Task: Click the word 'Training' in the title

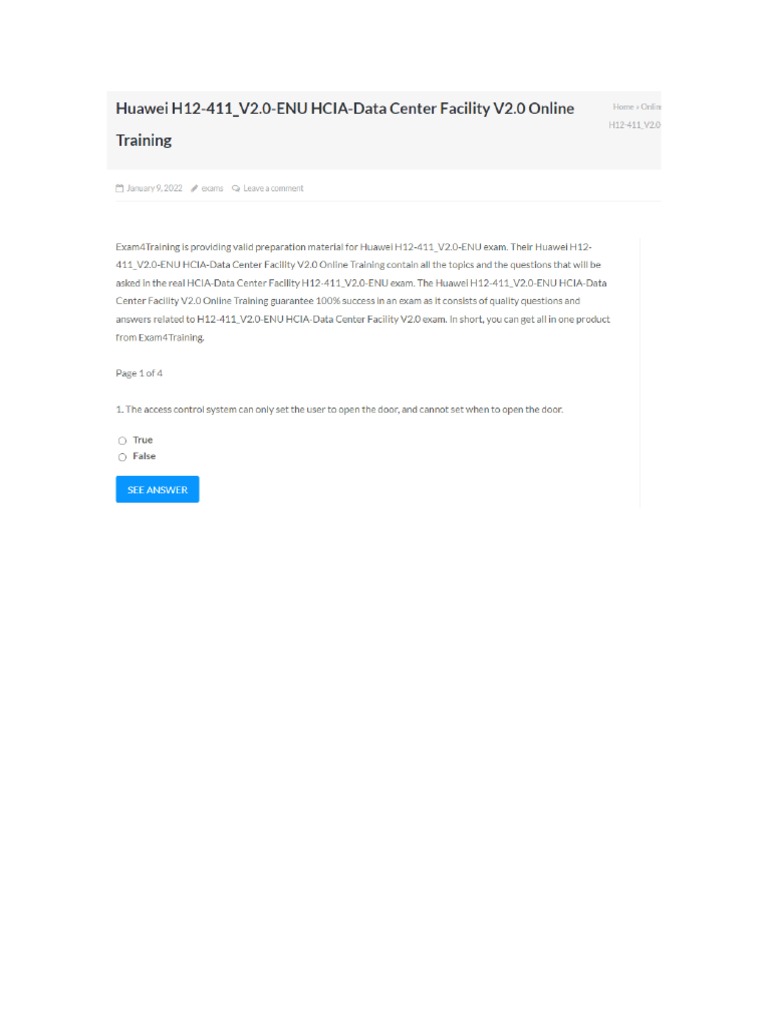Action: pyautogui.click(x=144, y=140)
